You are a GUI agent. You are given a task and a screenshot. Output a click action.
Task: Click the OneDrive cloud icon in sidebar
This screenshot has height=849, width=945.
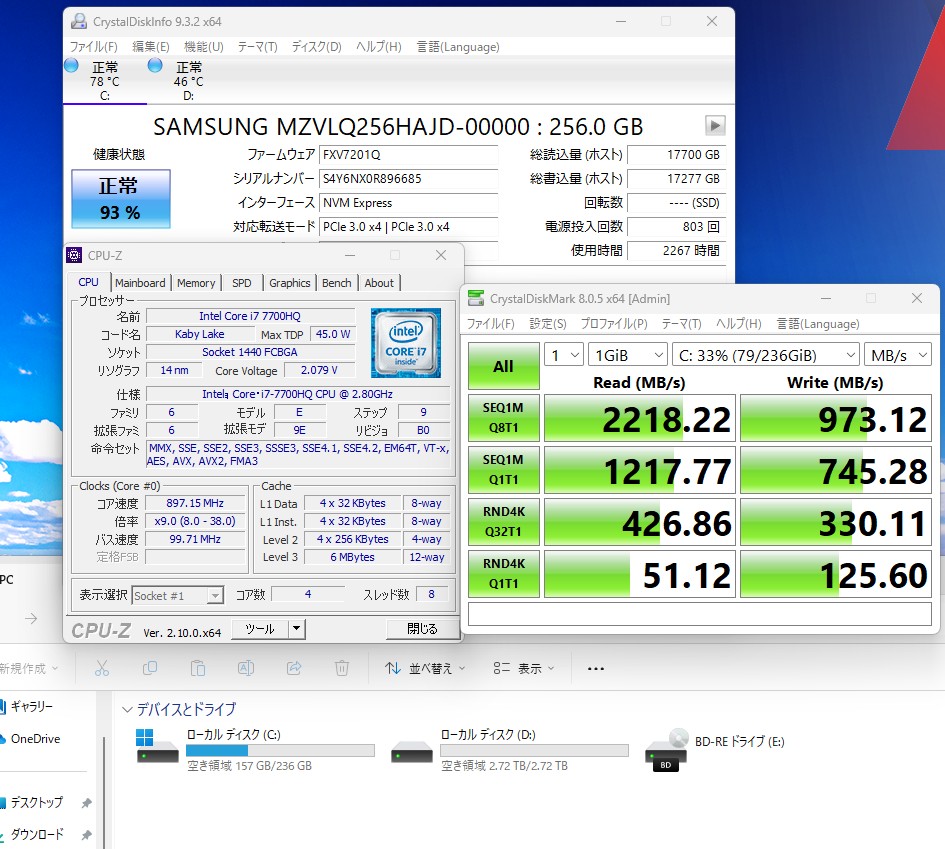coord(2,739)
